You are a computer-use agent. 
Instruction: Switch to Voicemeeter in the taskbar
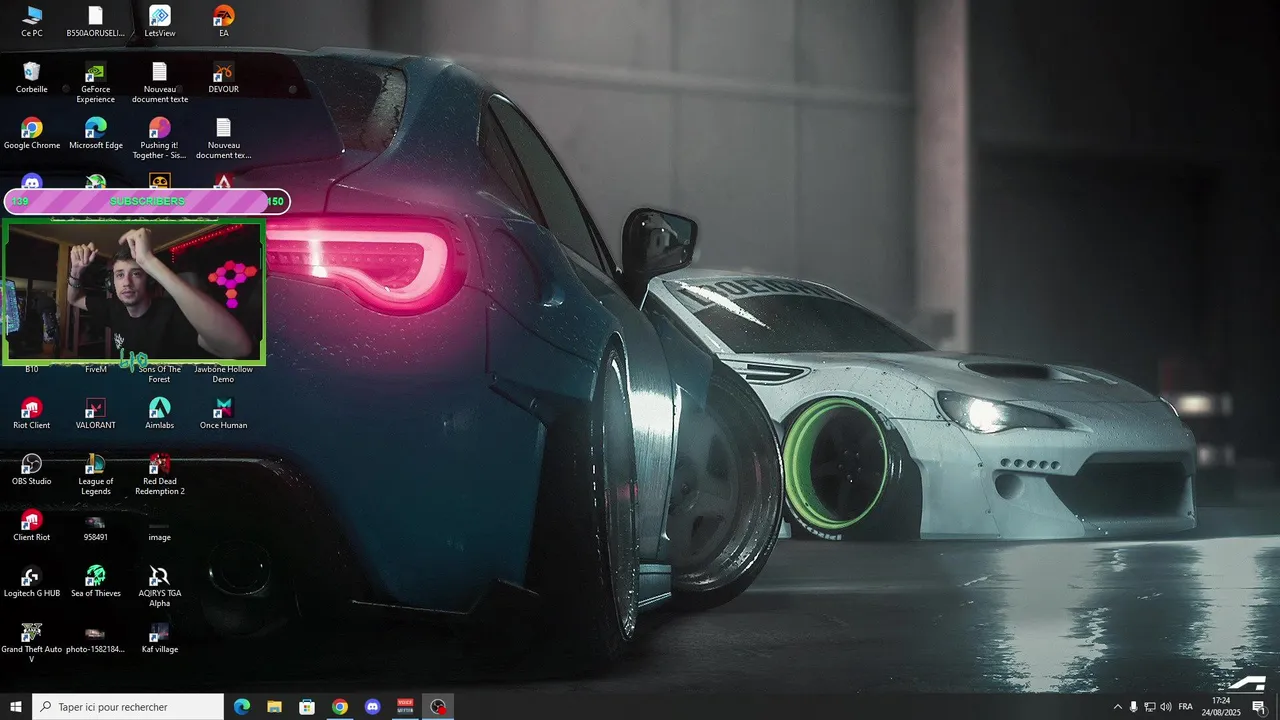point(406,707)
